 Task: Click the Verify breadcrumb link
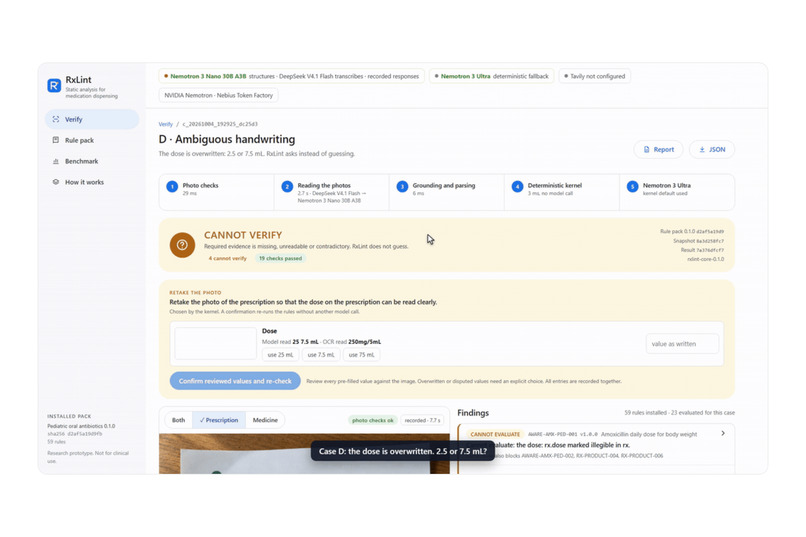(166, 124)
